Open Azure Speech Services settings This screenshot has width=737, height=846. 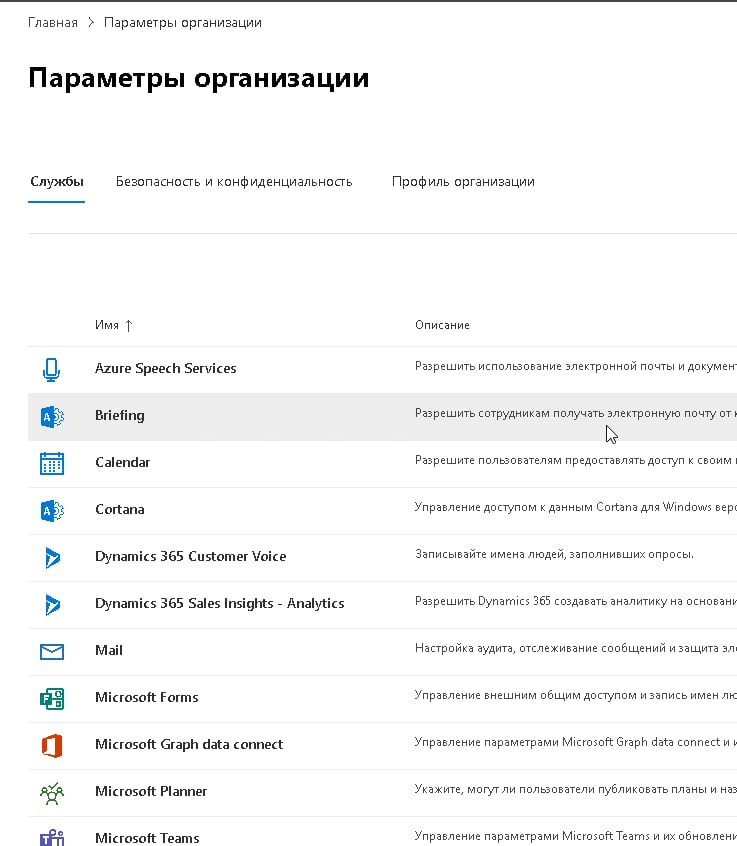(166, 368)
